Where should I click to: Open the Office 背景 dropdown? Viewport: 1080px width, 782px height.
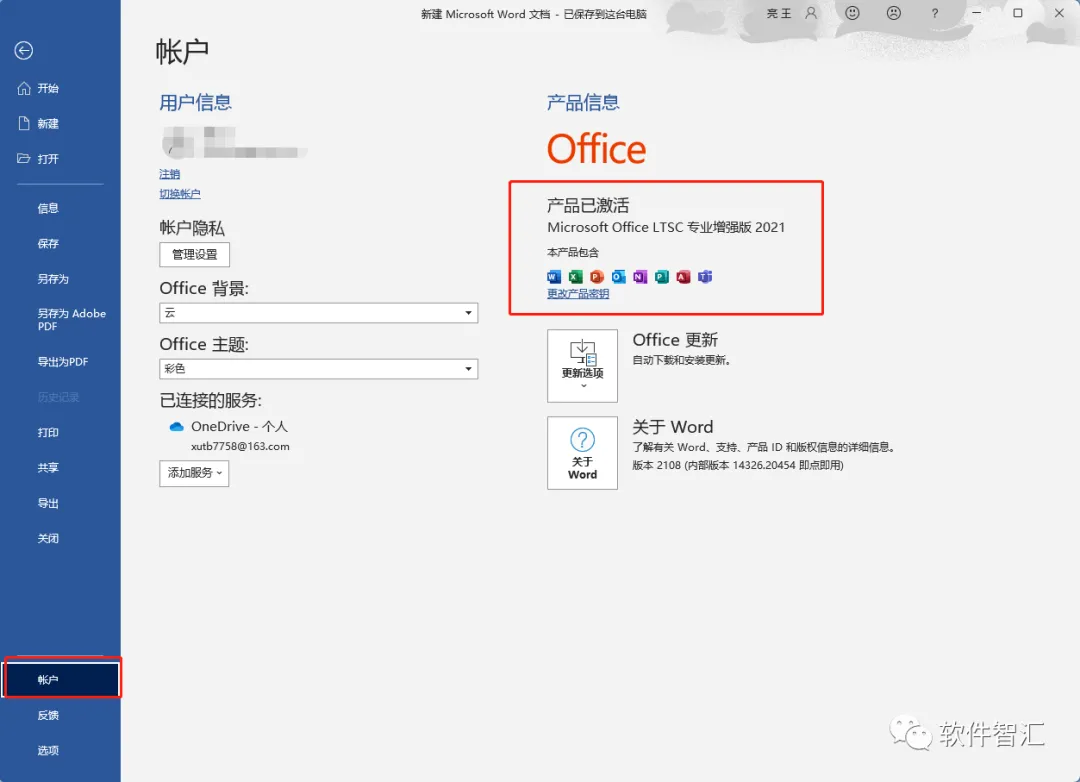(318, 313)
